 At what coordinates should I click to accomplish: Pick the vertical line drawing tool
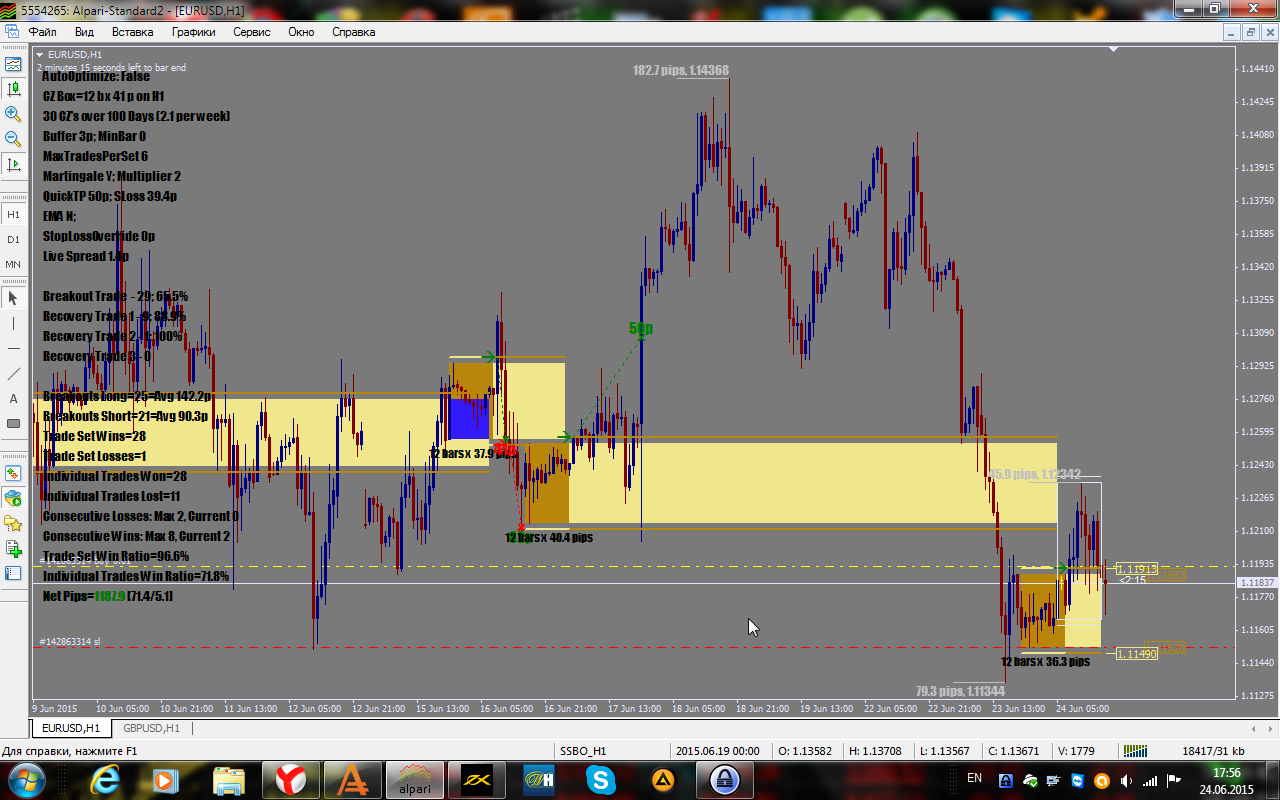click(13, 323)
